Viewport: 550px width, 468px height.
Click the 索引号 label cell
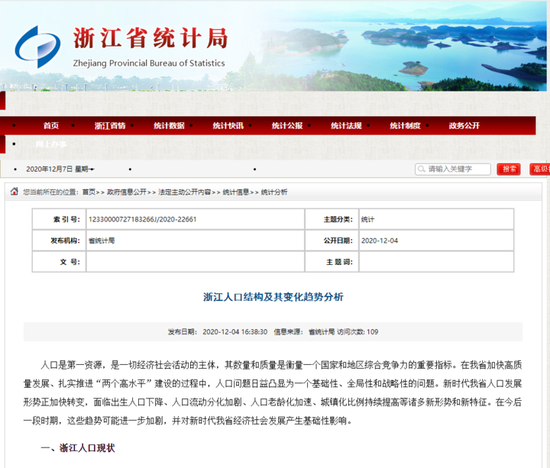tap(59, 219)
